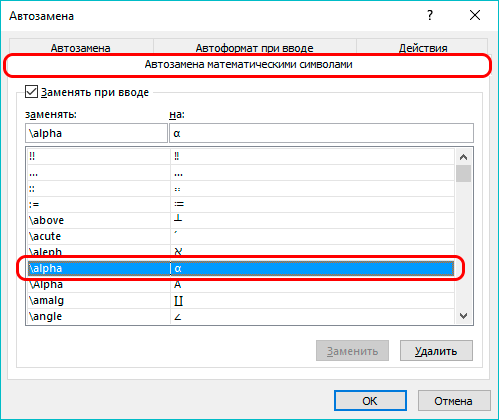This screenshot has height=420, width=499.
Task: Open the Автоформат при вводе tab
Action: point(254,47)
